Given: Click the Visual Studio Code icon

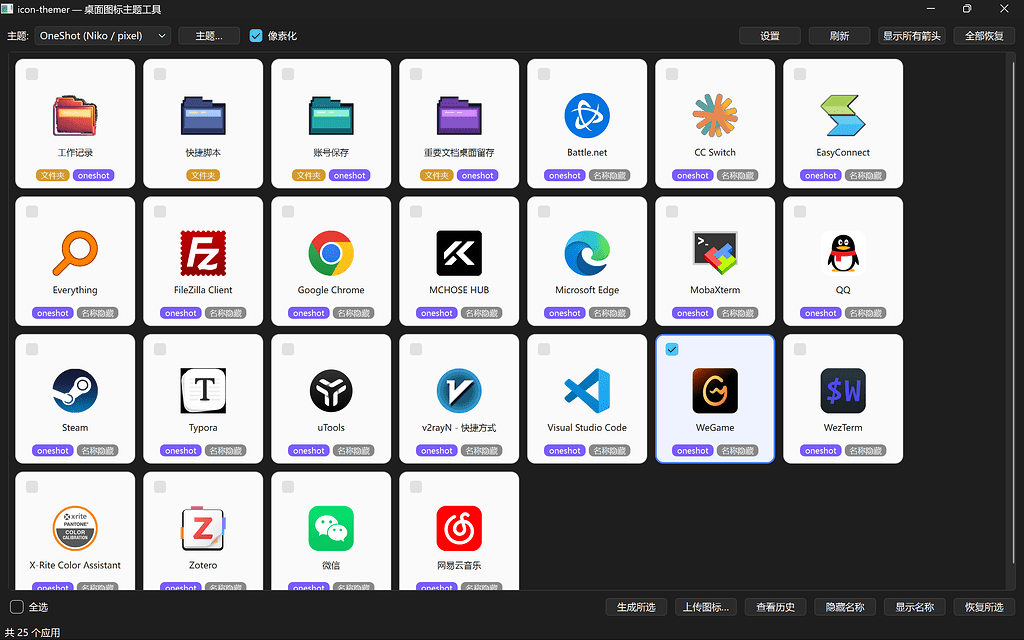Looking at the screenshot, I should point(587,391).
